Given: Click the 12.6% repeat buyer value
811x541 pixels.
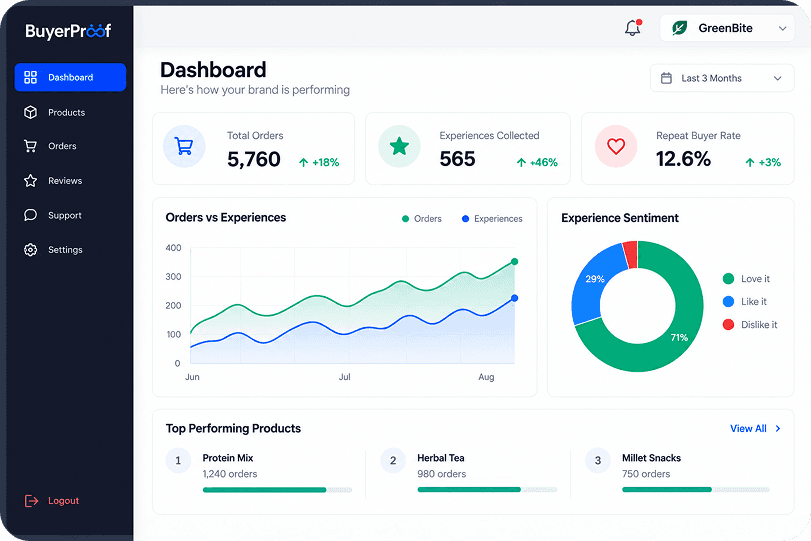Looking at the screenshot, I should pyautogui.click(x=683, y=159).
